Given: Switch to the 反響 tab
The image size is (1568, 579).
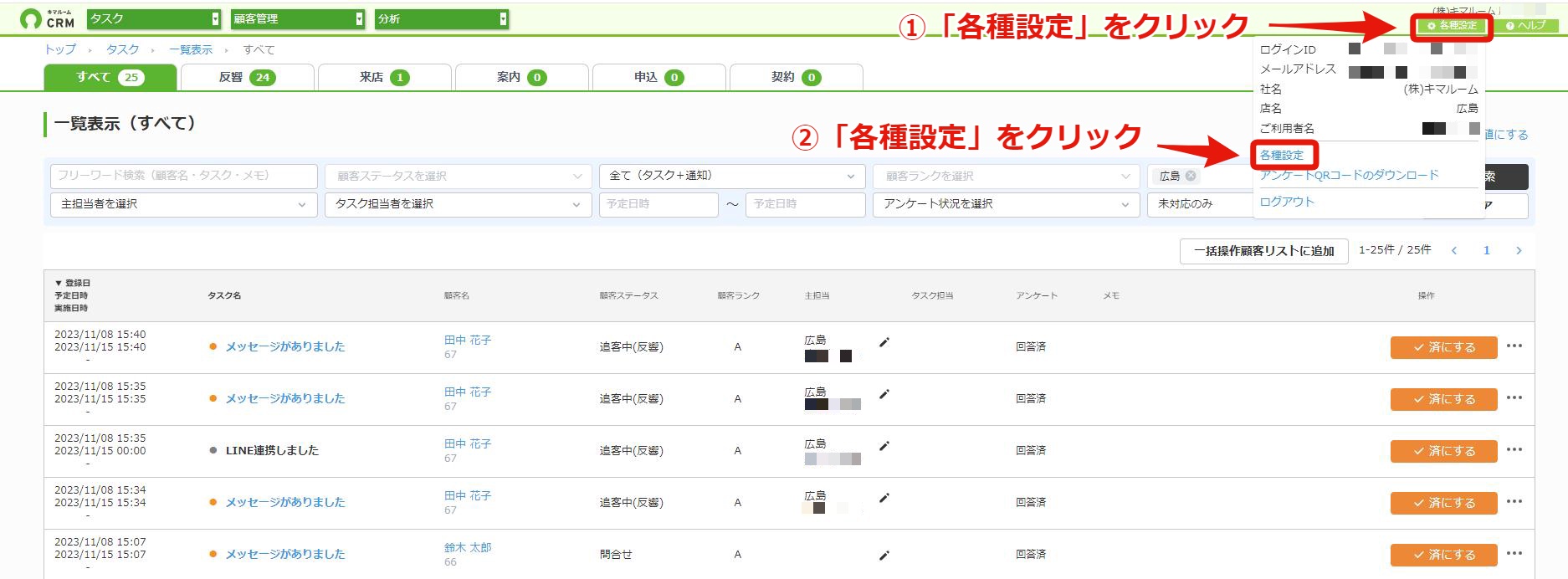Looking at the screenshot, I should (x=248, y=77).
